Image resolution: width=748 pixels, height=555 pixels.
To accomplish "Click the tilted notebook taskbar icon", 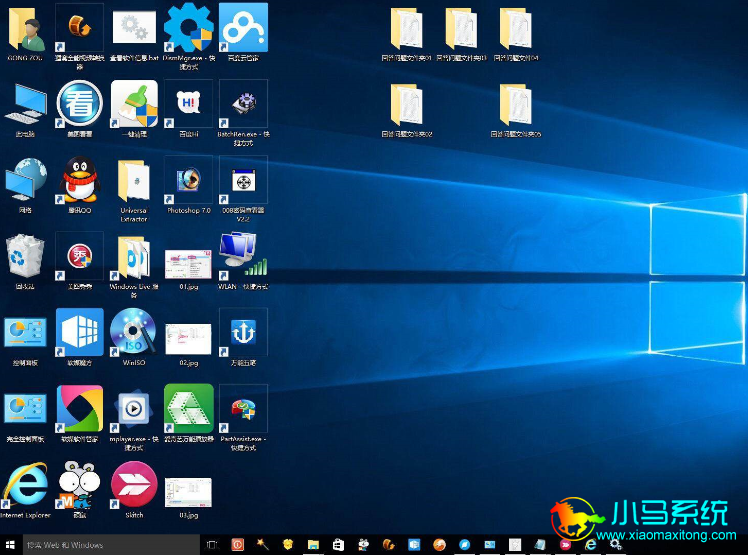I will click(540, 545).
